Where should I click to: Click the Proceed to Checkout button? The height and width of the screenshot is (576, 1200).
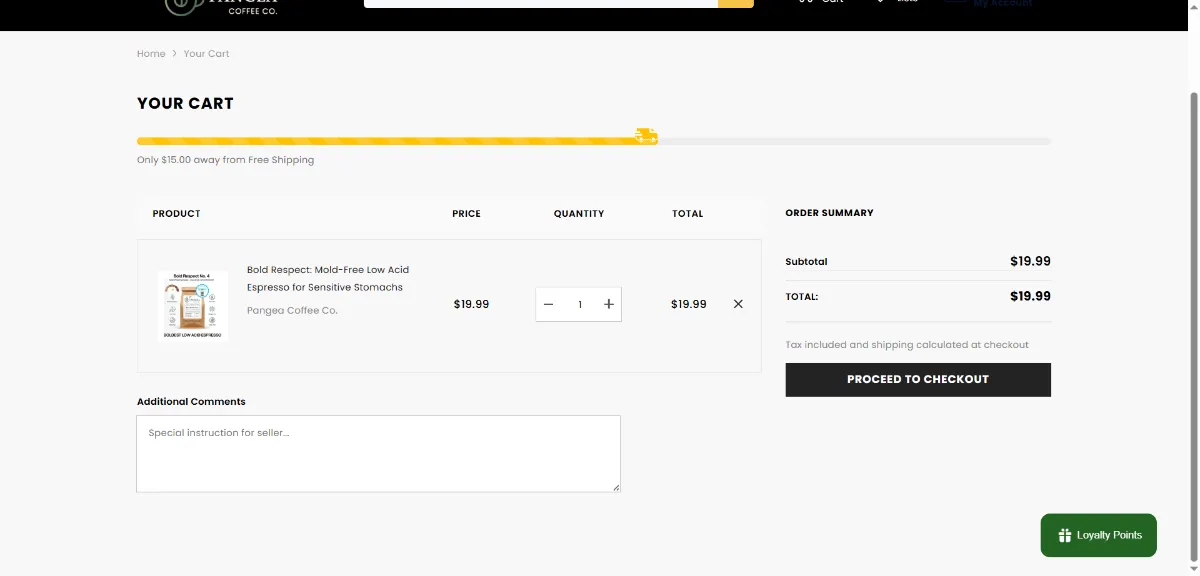point(918,380)
